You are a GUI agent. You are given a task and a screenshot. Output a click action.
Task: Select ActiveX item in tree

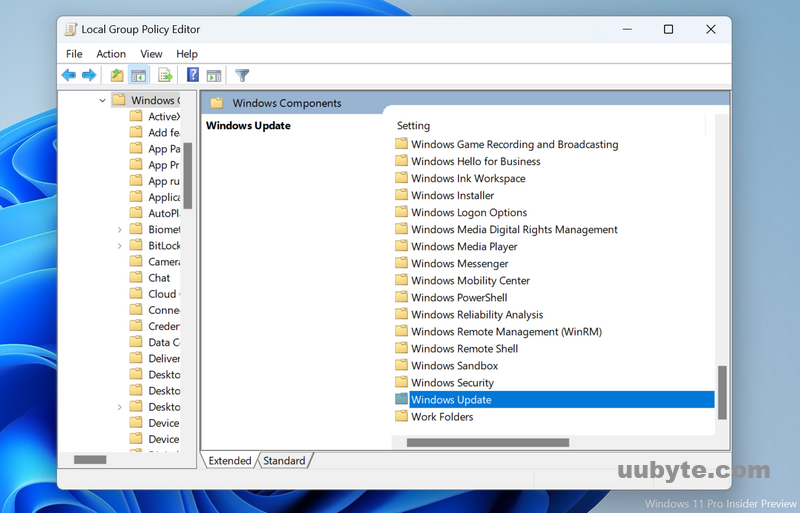point(164,116)
